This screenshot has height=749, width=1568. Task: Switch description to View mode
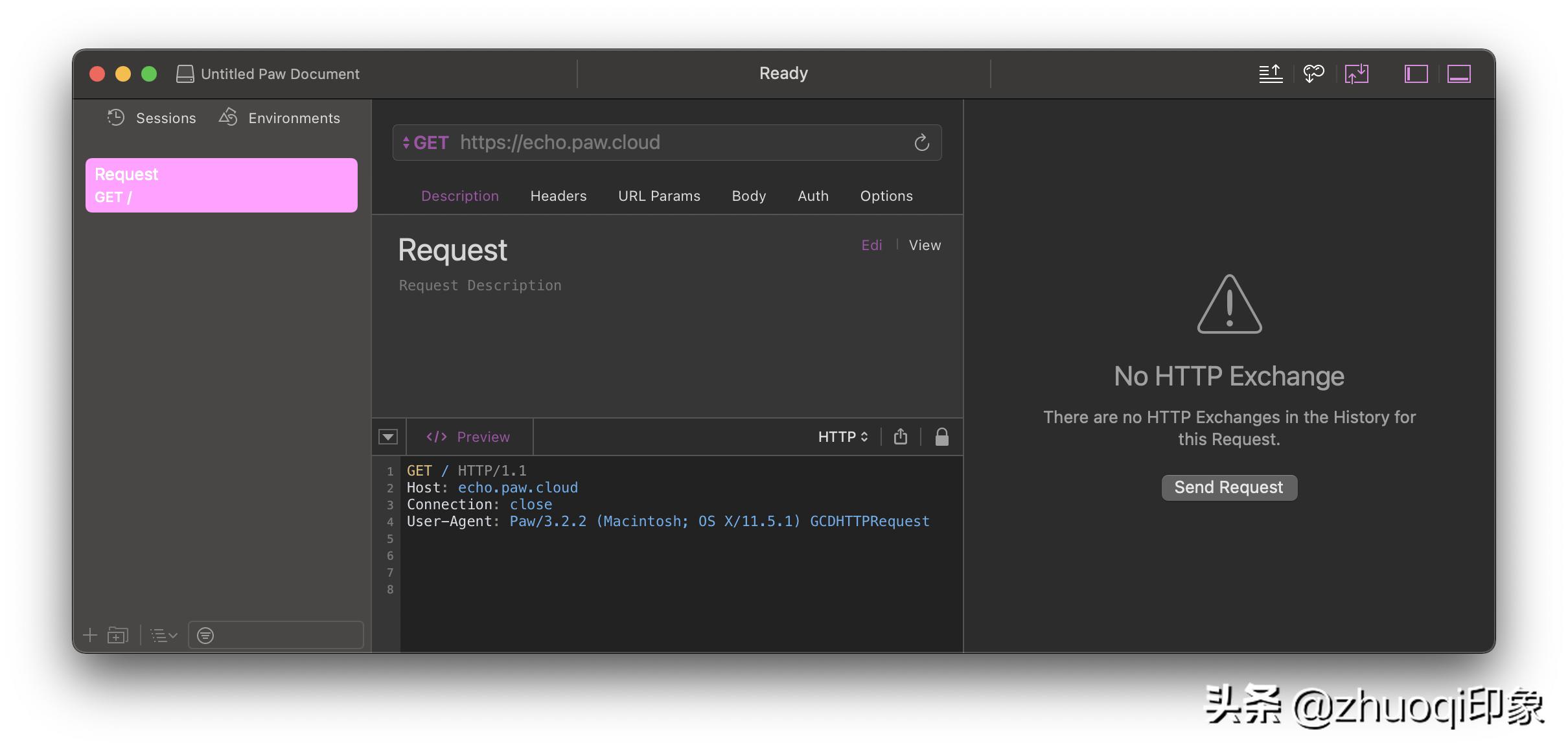[x=924, y=246]
